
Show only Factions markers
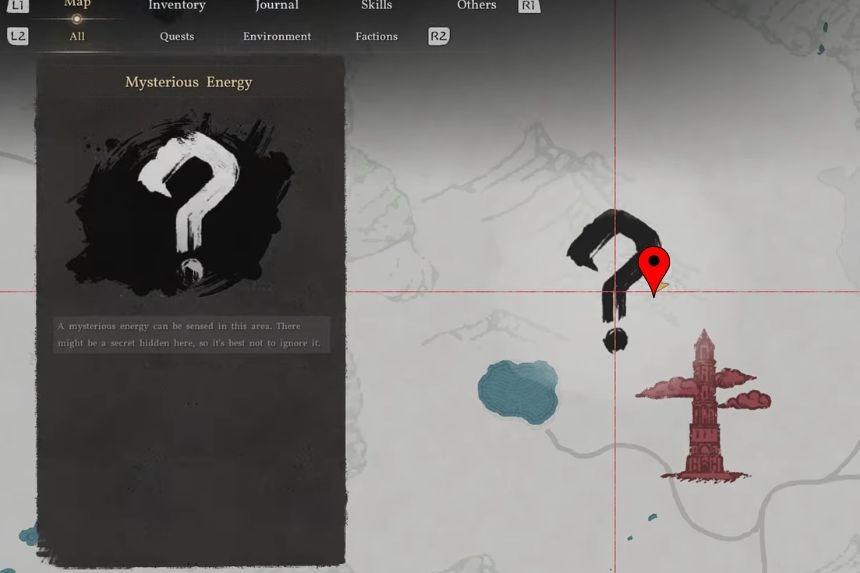tap(376, 37)
